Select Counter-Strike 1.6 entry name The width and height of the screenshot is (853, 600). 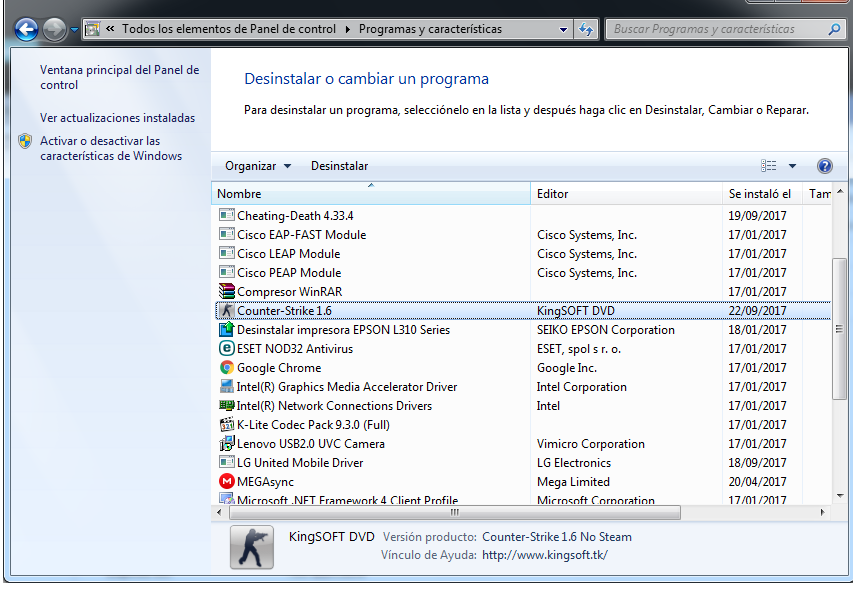tap(285, 311)
